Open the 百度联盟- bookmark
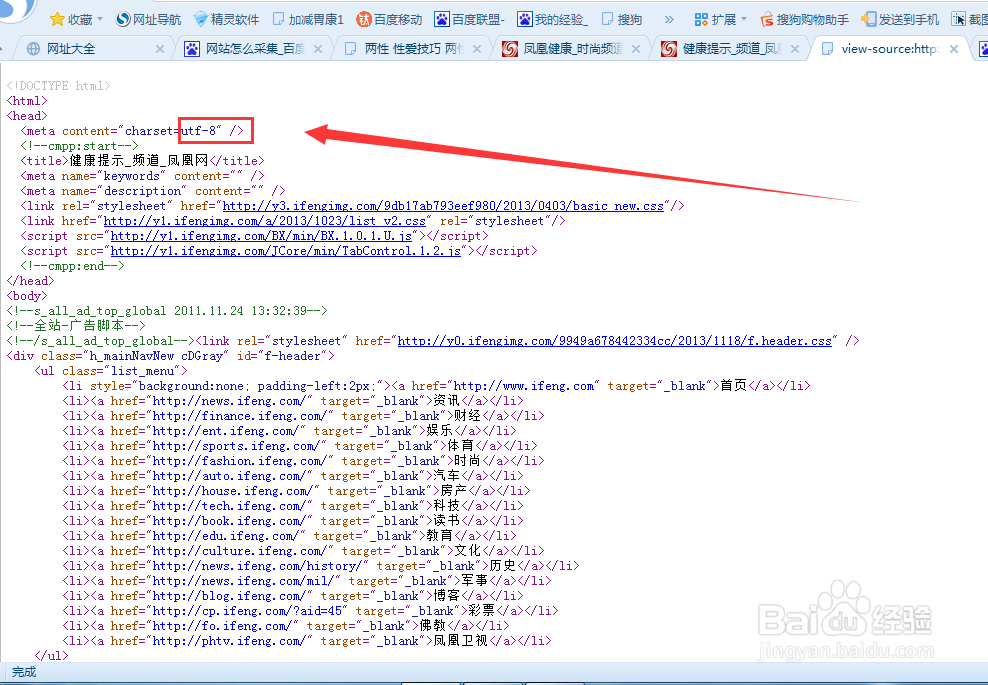 pyautogui.click(x=469, y=20)
